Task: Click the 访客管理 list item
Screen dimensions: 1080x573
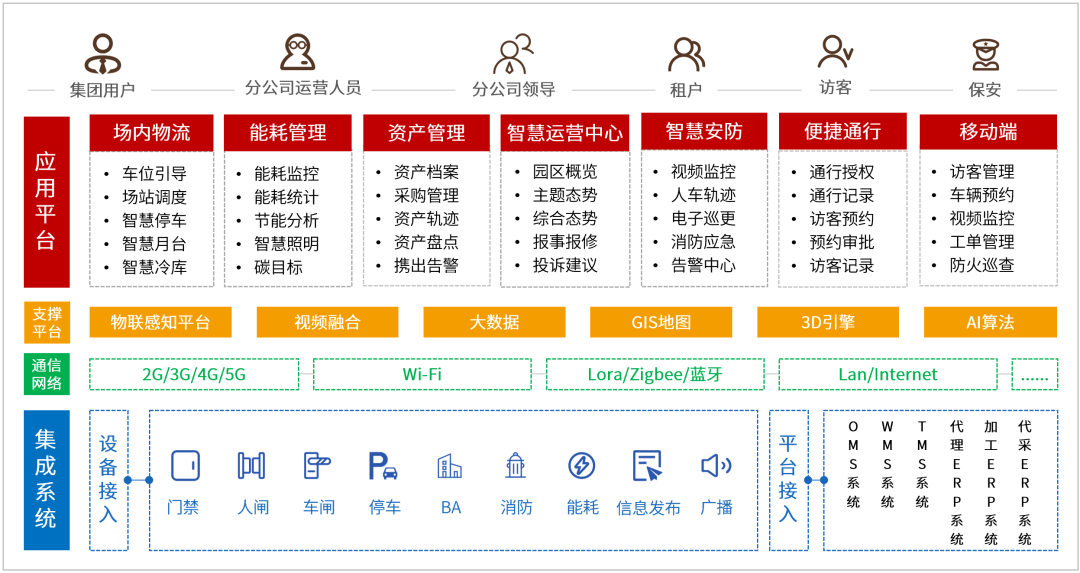Action: [x=982, y=172]
